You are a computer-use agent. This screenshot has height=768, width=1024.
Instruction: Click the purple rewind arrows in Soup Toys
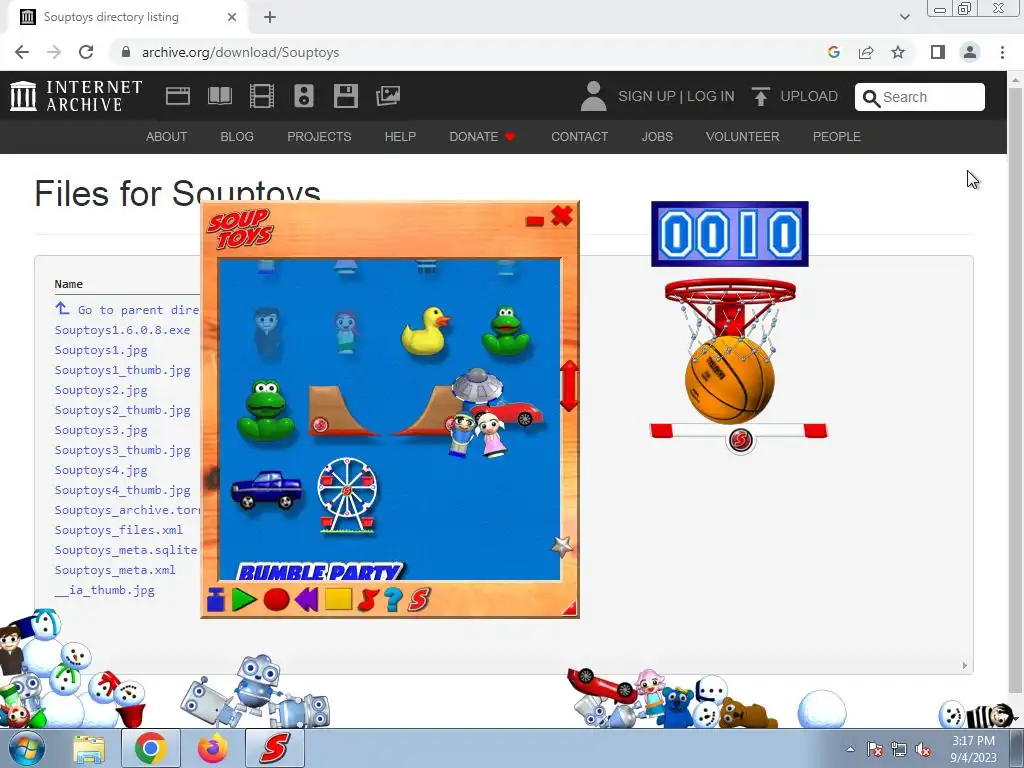point(306,600)
